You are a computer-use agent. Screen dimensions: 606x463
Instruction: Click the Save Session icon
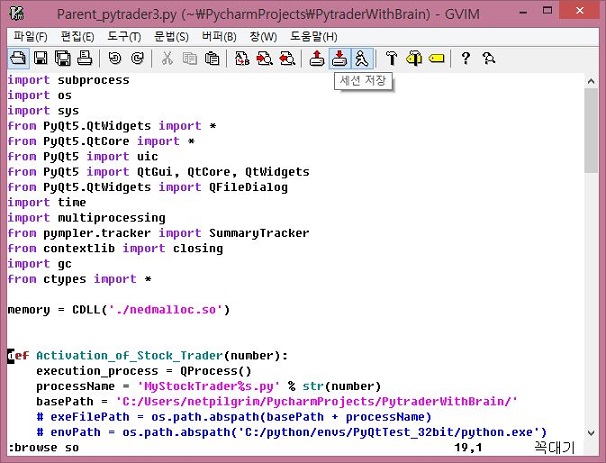pyautogui.click(x=340, y=58)
